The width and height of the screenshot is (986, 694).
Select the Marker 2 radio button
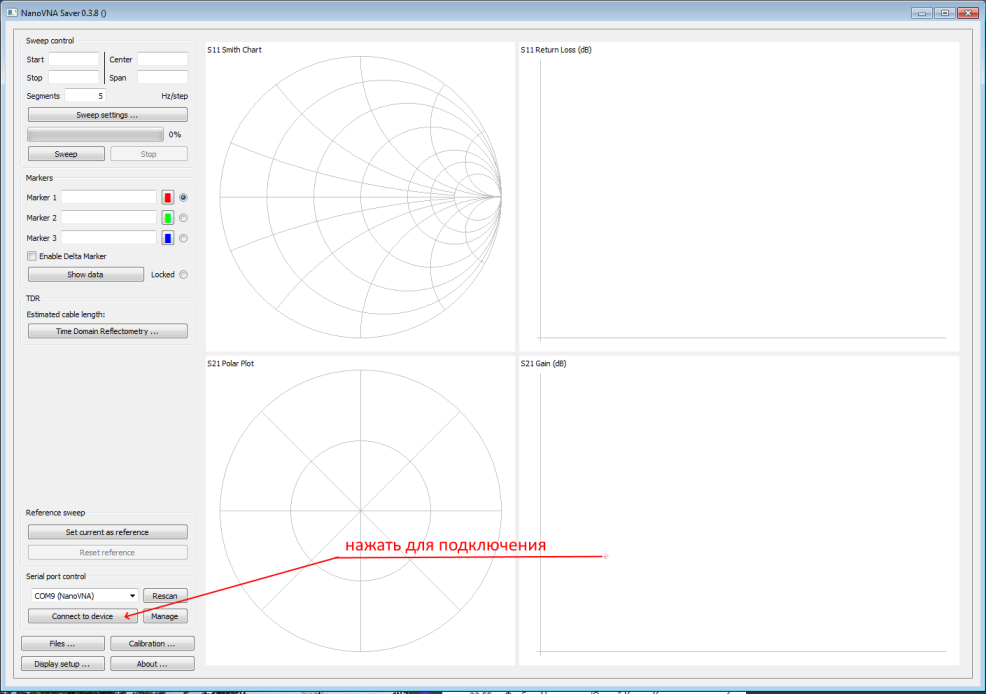tap(184, 218)
